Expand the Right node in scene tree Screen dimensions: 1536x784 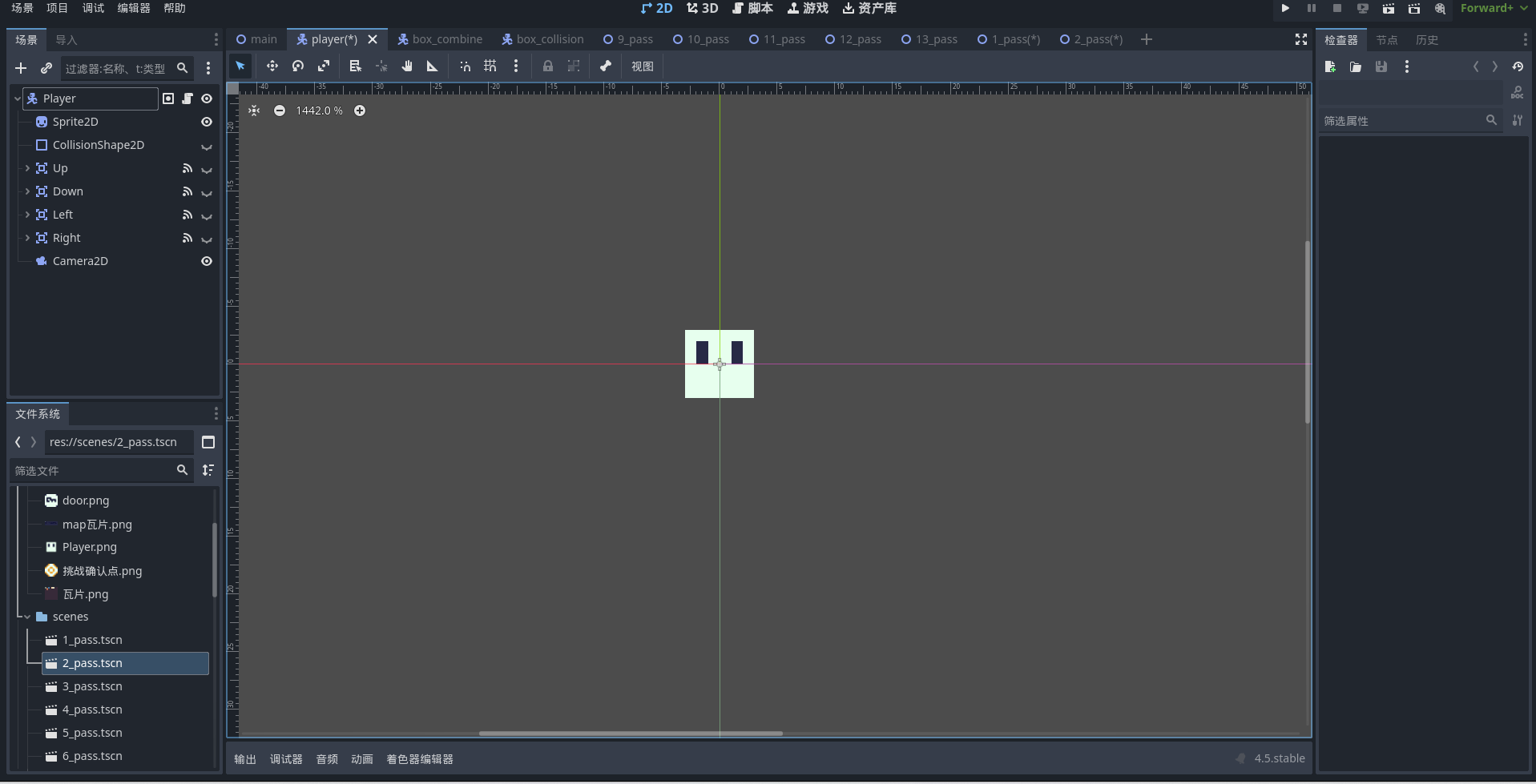pyautogui.click(x=27, y=238)
